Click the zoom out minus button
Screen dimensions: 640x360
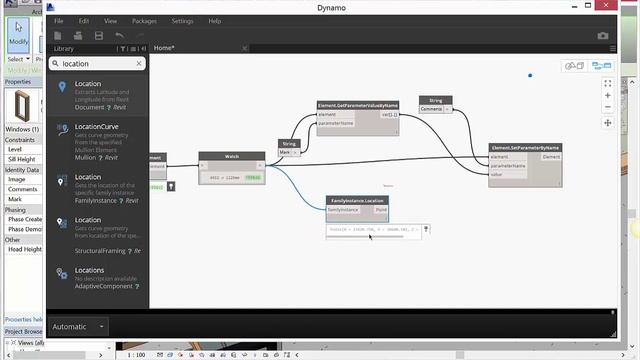608,107
